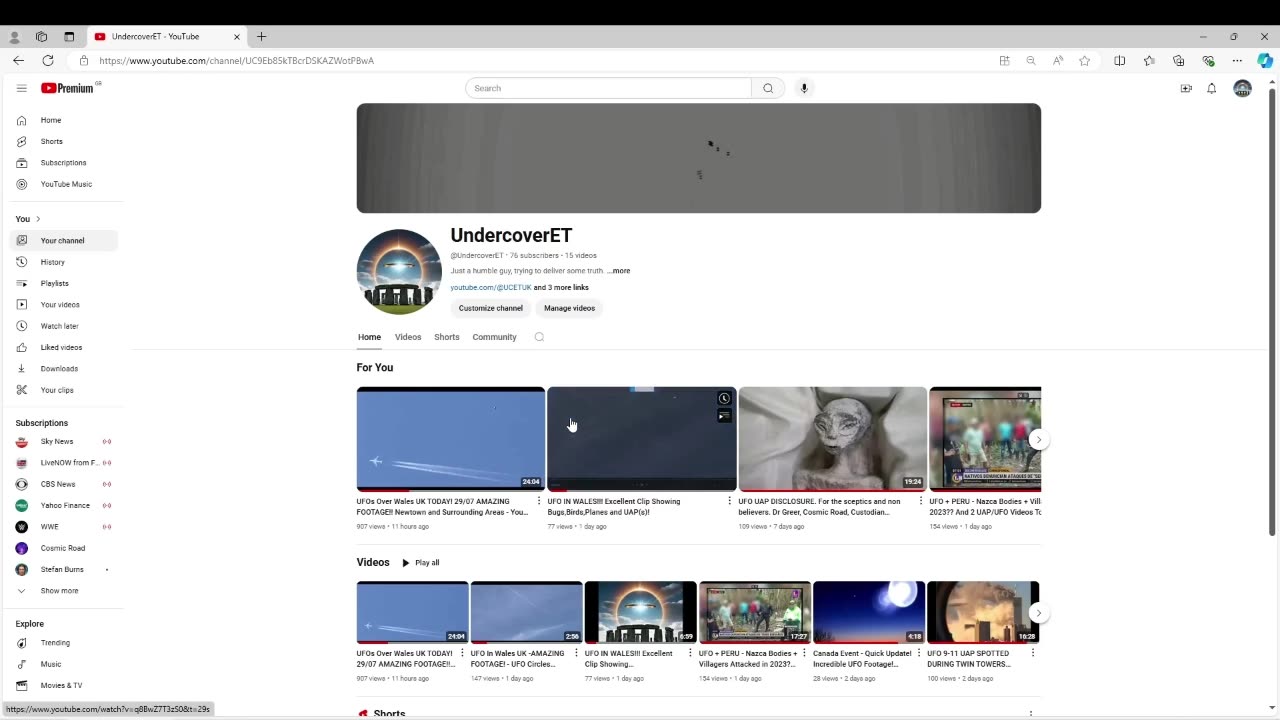Click the YouTube Premium logo
The image size is (1280, 720).
tap(70, 88)
